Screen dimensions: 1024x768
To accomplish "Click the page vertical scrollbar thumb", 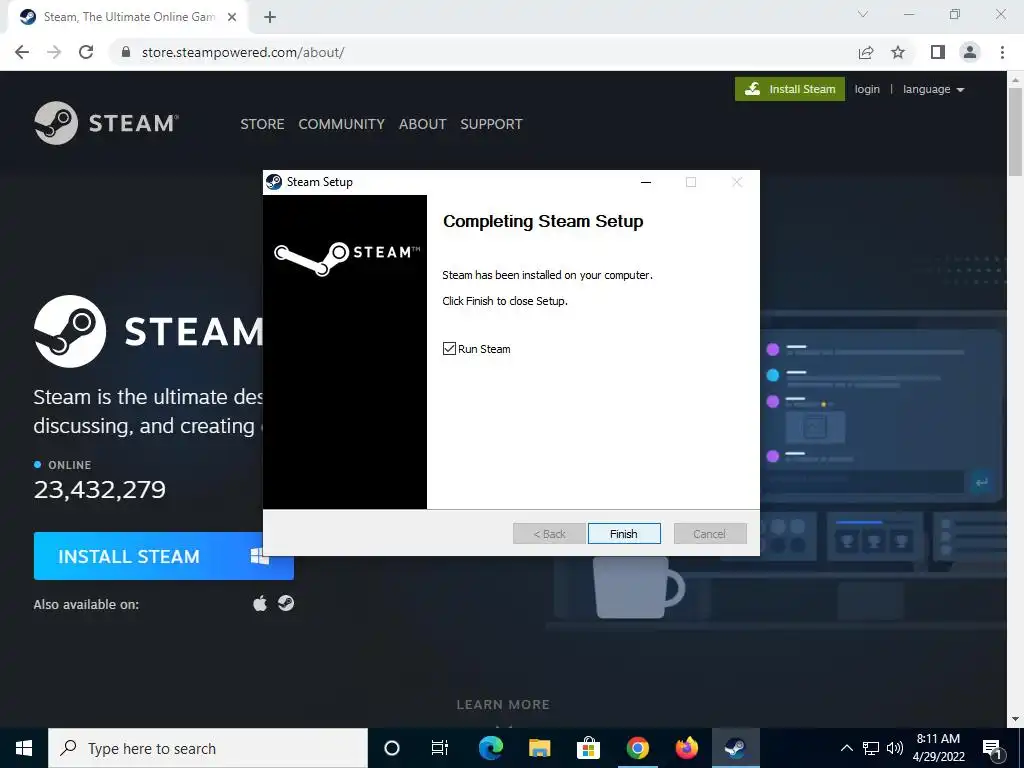I will (x=1016, y=132).
